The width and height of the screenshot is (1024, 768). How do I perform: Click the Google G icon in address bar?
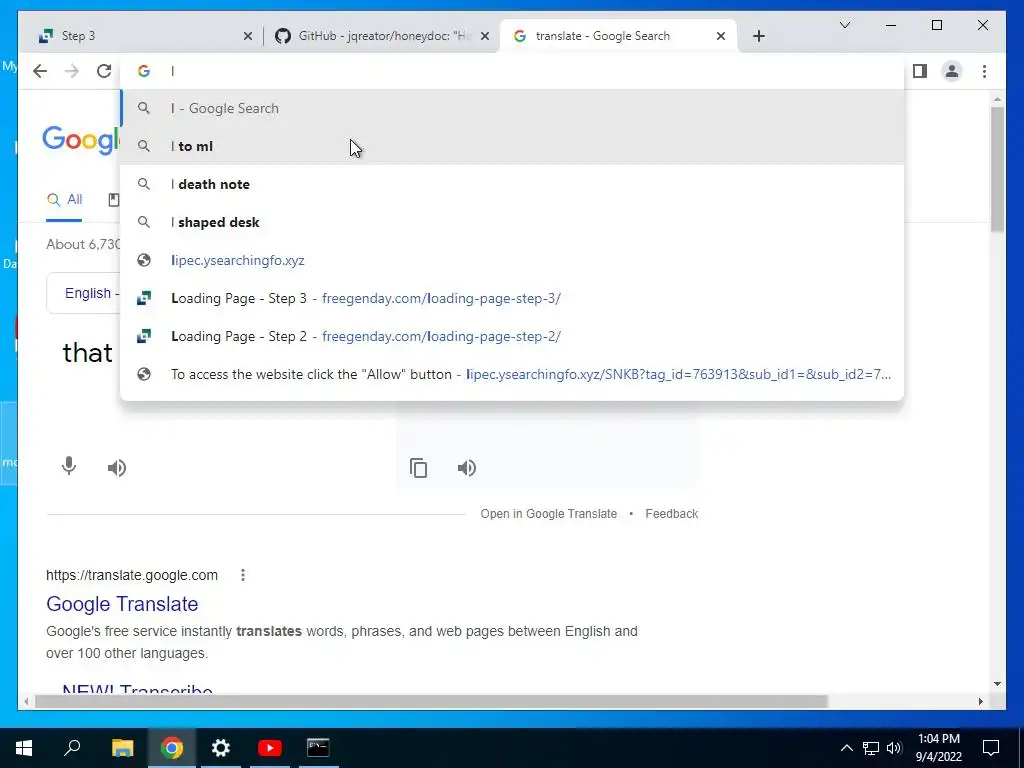(144, 71)
